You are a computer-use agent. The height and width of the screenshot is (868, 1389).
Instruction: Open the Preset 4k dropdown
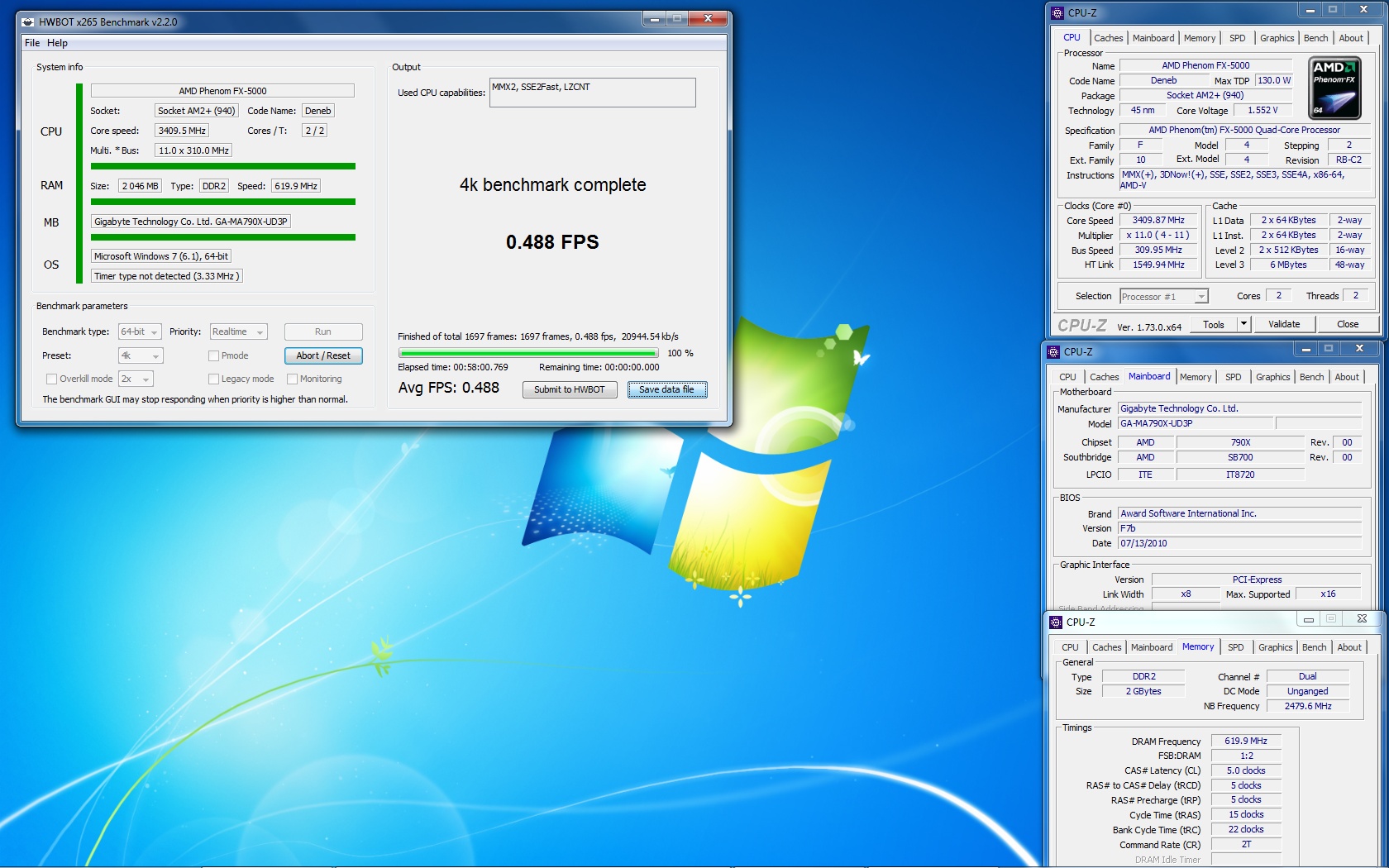(141, 355)
